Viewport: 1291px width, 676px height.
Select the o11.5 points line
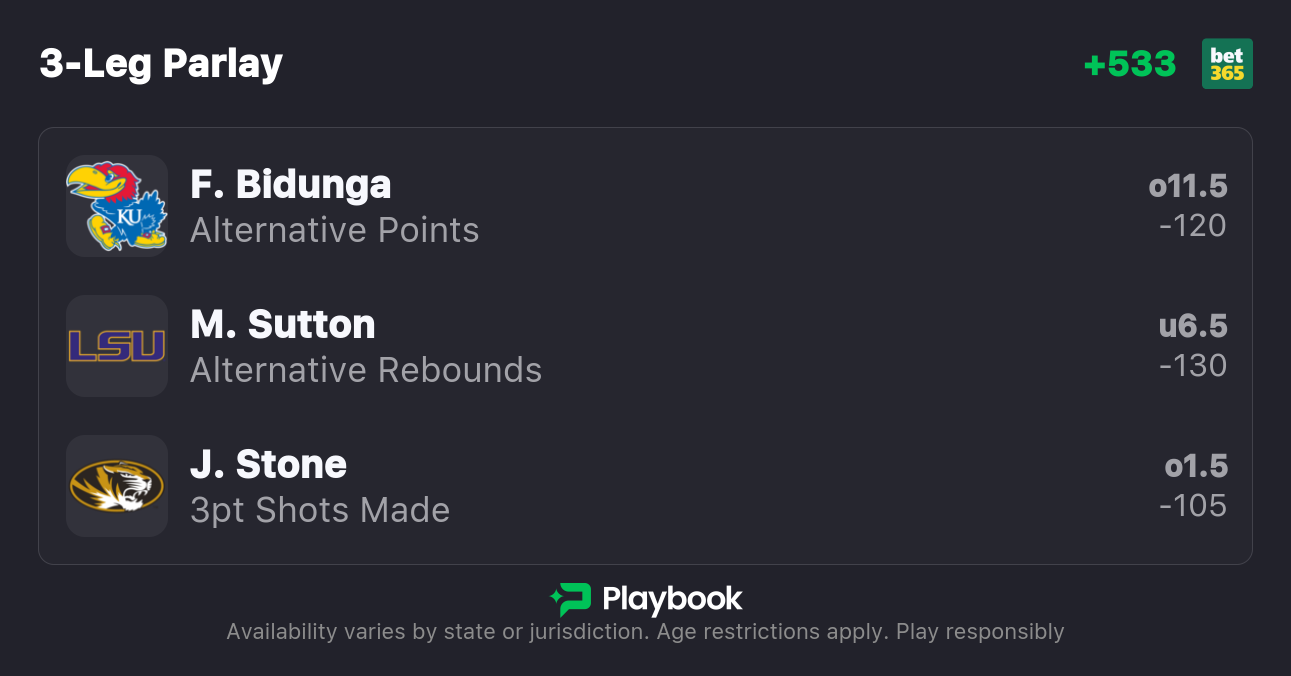click(x=1188, y=186)
